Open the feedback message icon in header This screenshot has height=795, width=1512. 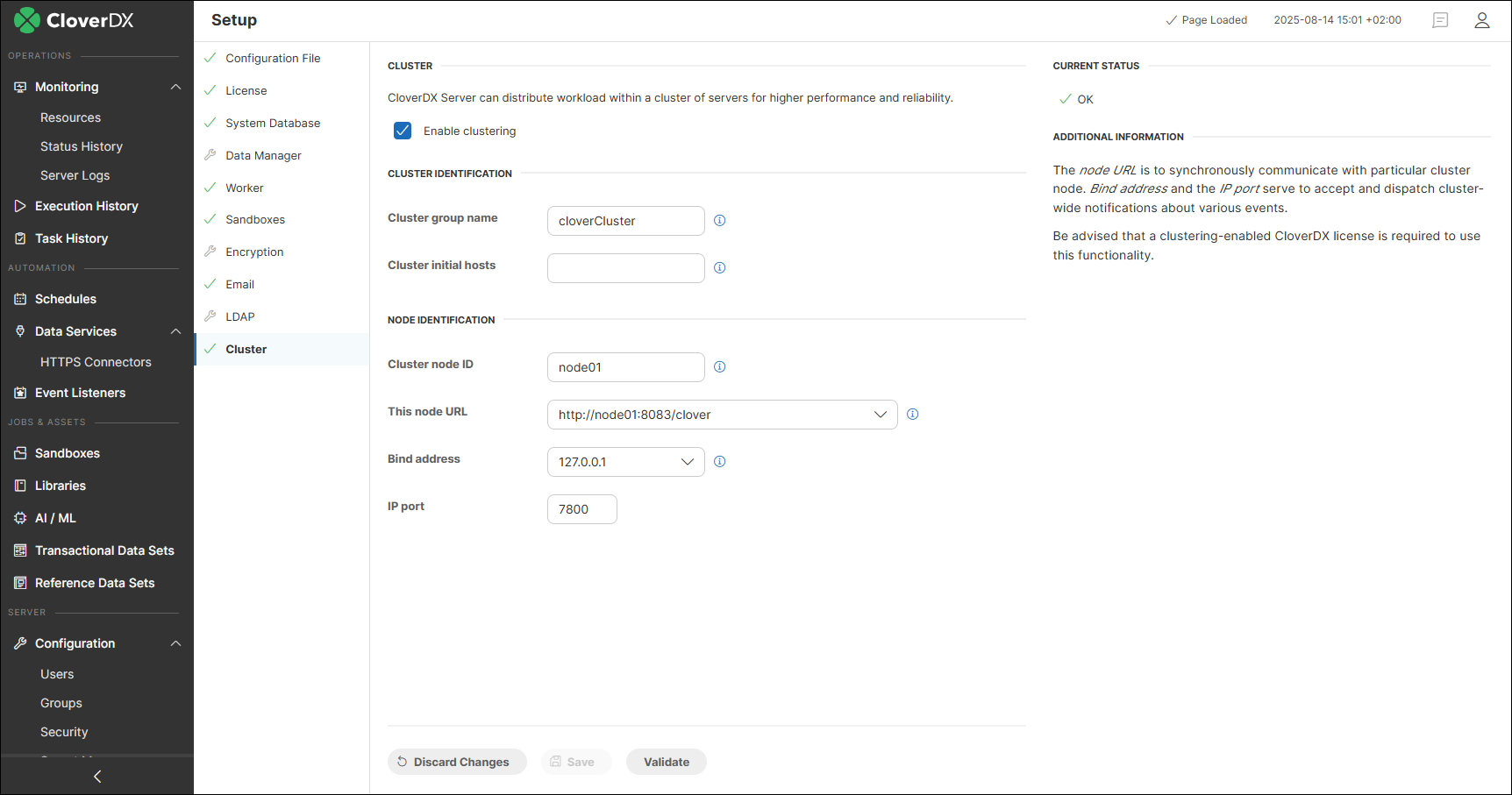coord(1439,20)
